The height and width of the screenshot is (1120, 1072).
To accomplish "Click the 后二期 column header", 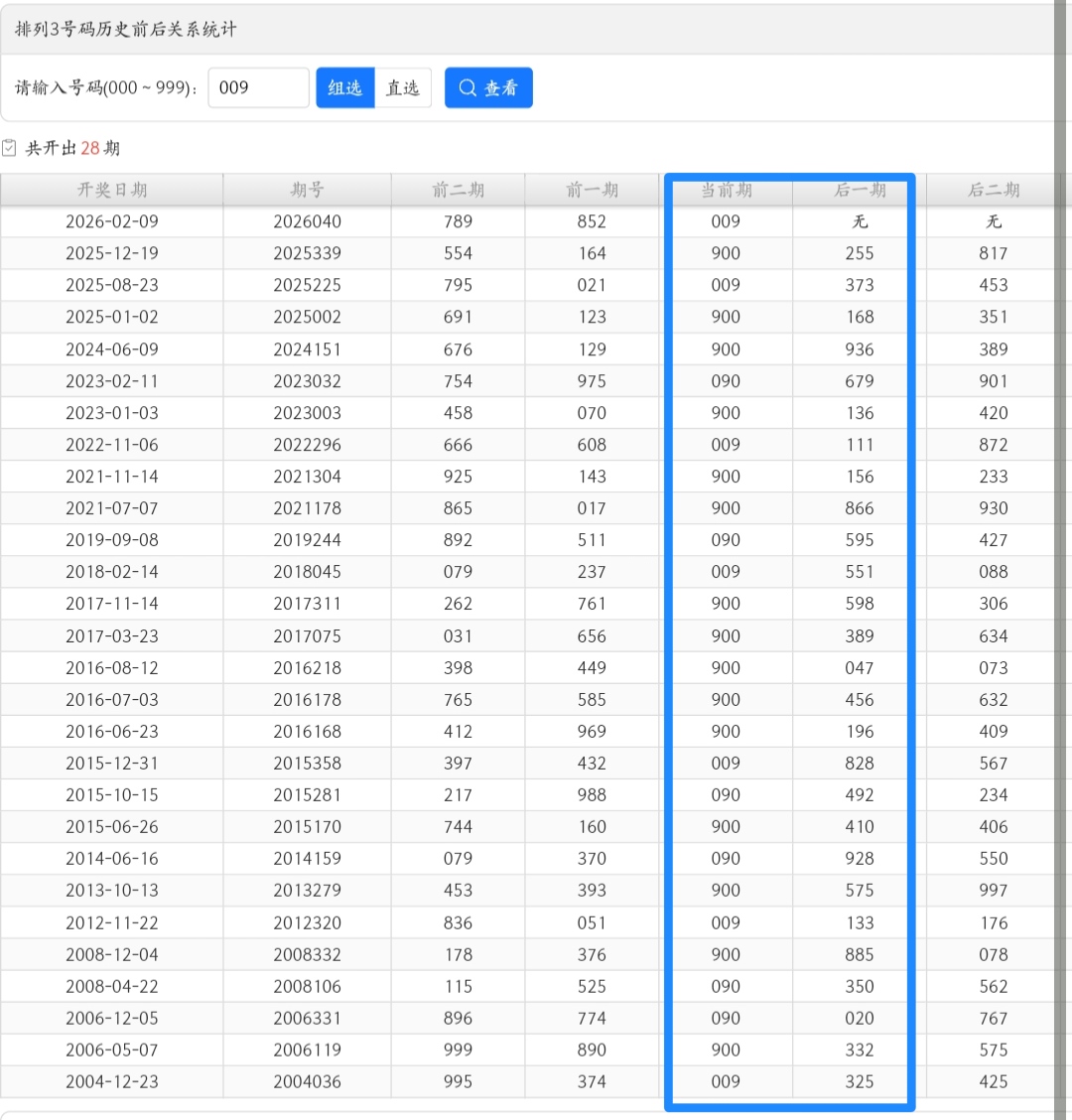I will [x=993, y=190].
